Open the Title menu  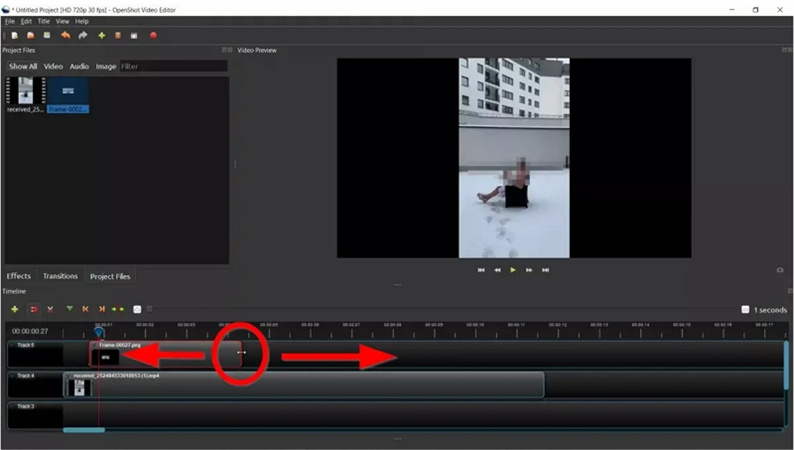(x=44, y=21)
